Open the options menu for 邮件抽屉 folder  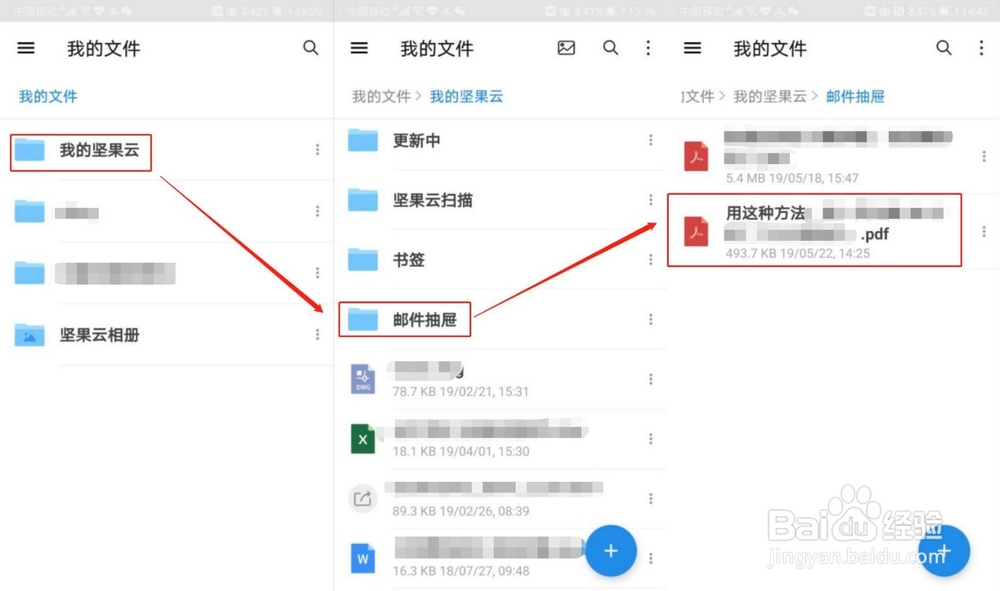(651, 319)
